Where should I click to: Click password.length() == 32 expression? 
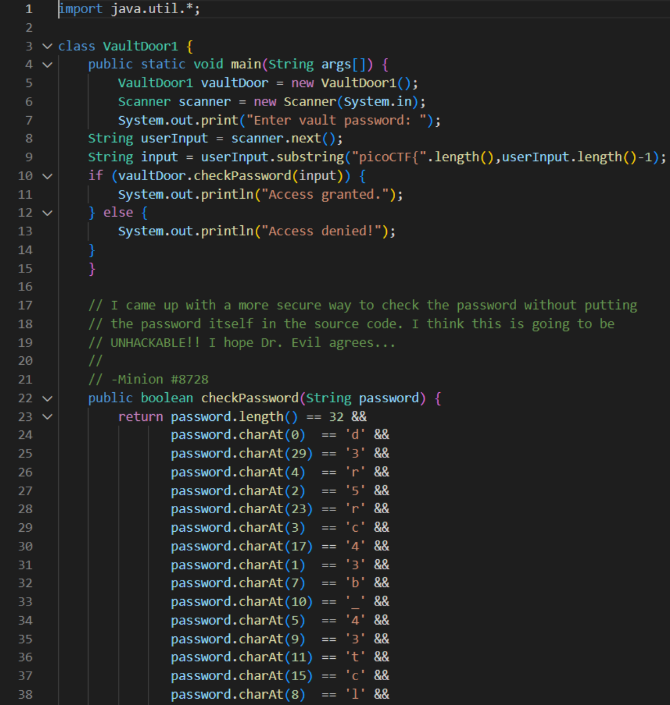[x=262, y=417]
